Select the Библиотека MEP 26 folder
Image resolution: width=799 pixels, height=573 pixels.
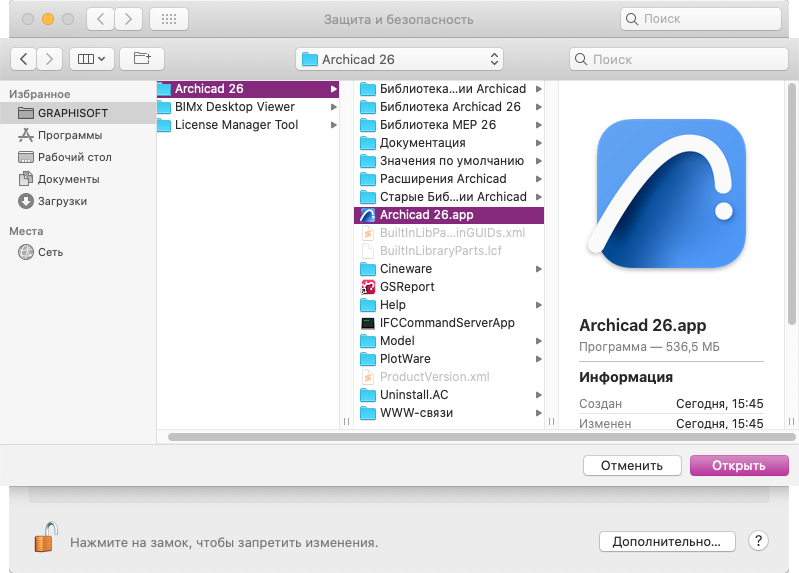449,125
